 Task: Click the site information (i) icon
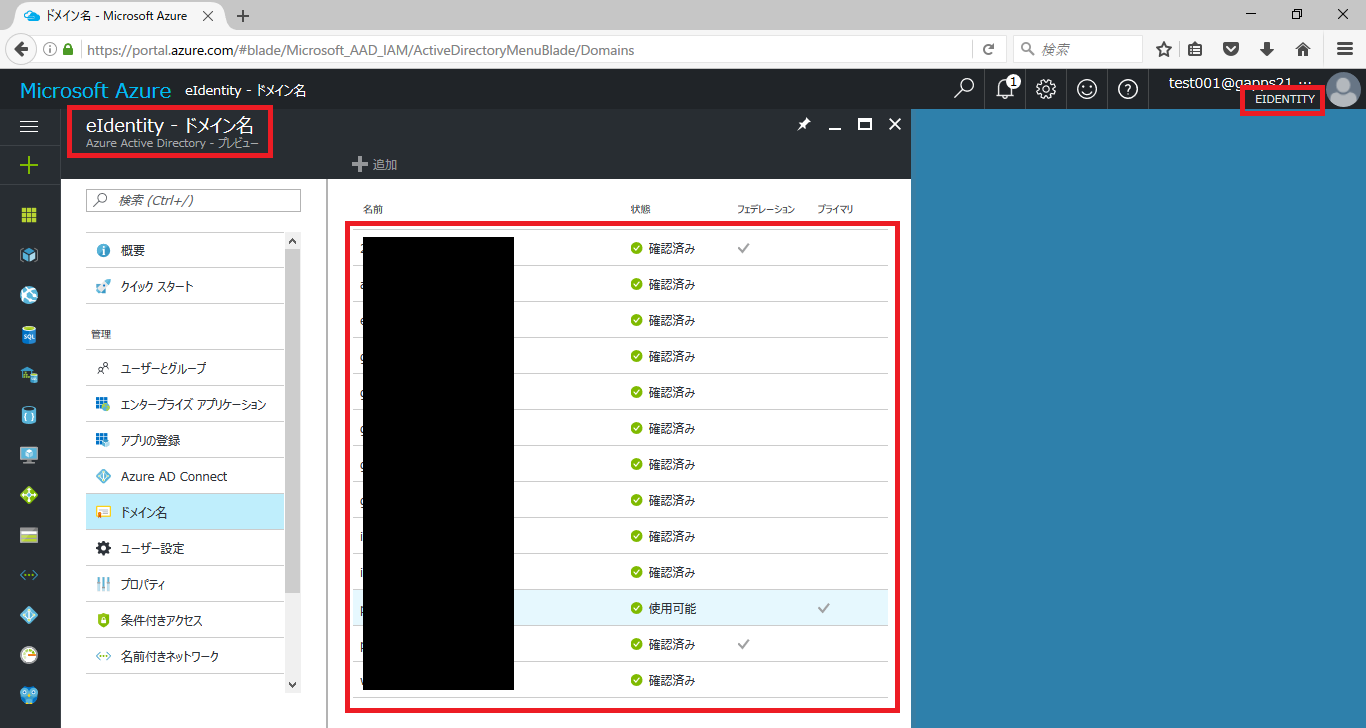point(49,49)
